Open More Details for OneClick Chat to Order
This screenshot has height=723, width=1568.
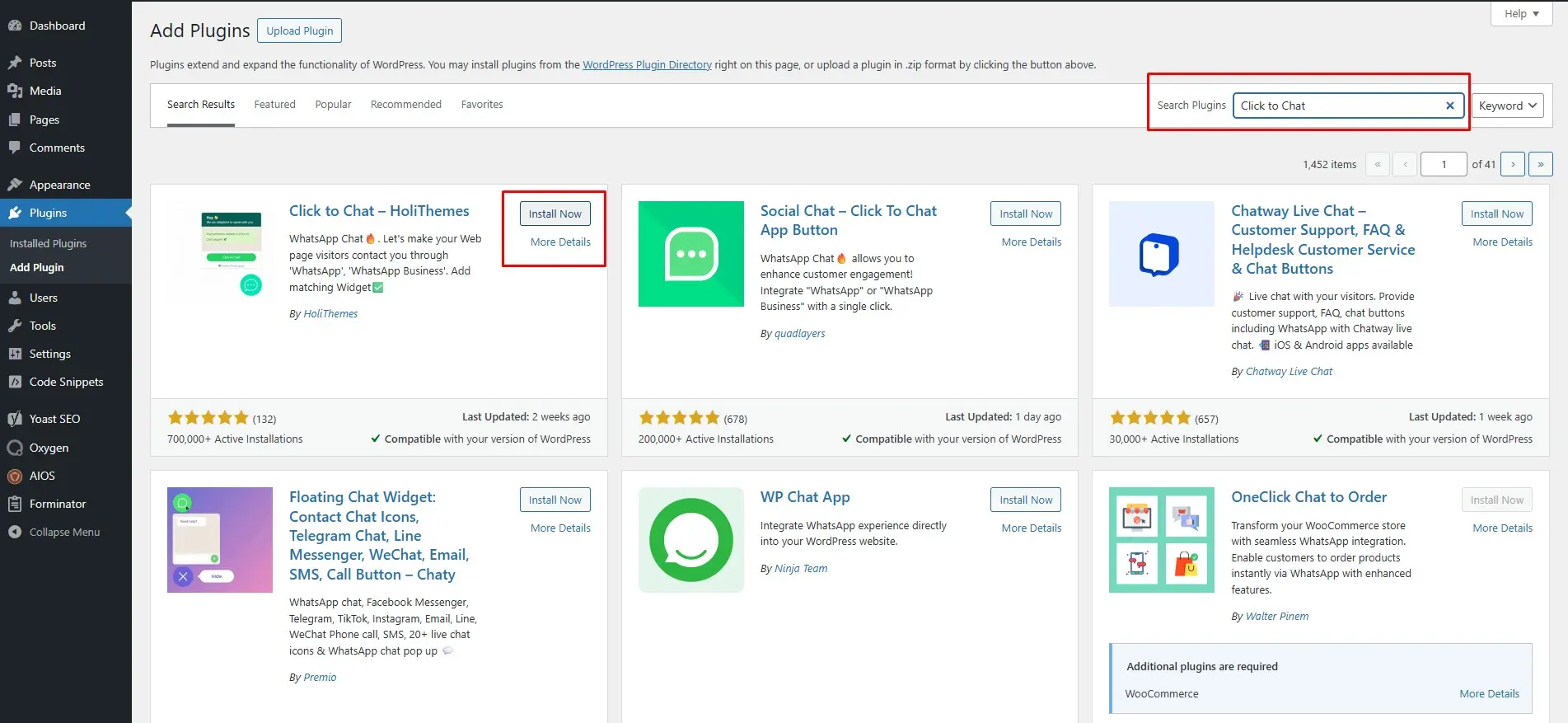coord(1503,528)
